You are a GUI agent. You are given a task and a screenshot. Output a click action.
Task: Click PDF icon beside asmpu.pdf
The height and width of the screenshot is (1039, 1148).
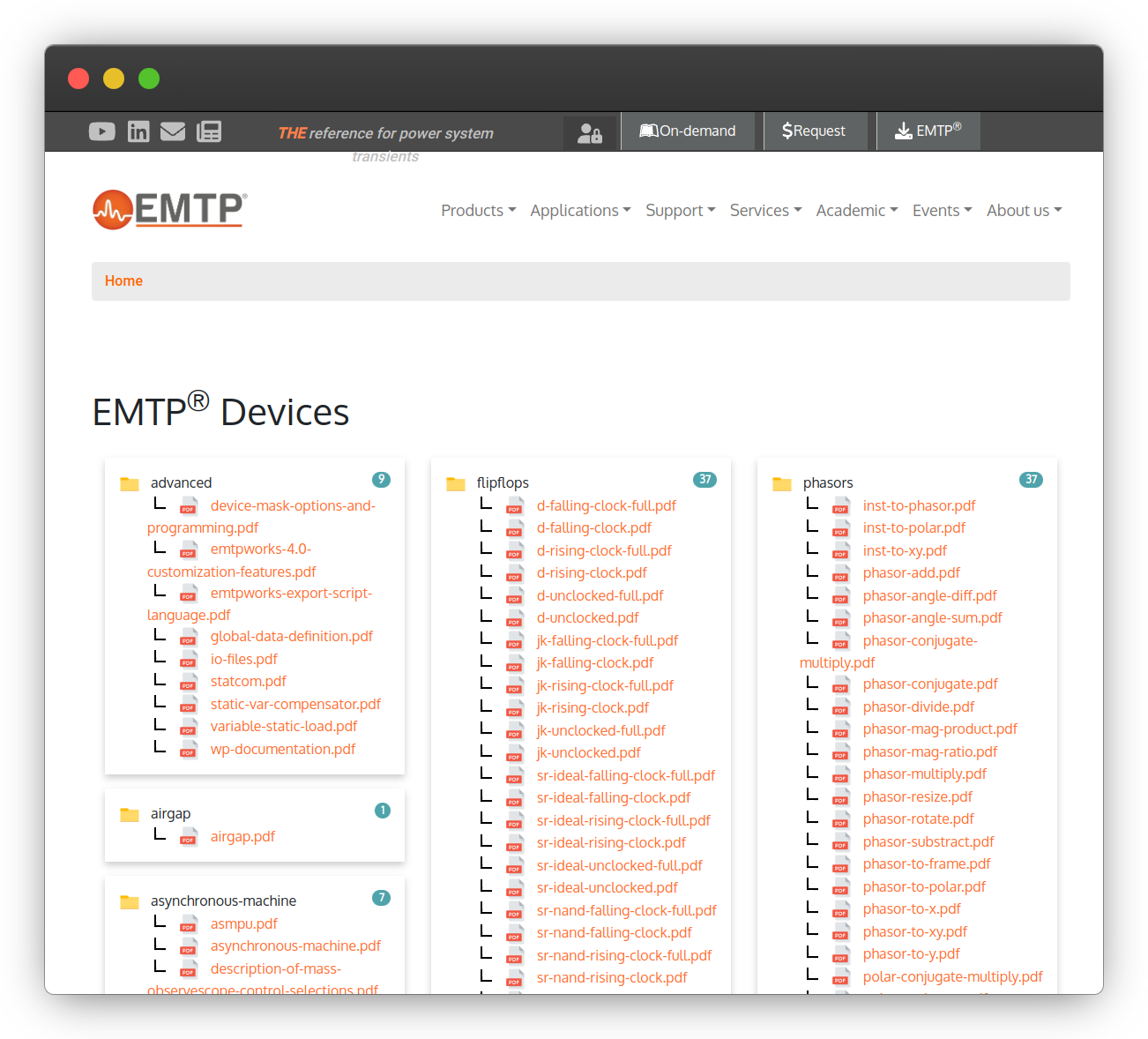coord(189,924)
